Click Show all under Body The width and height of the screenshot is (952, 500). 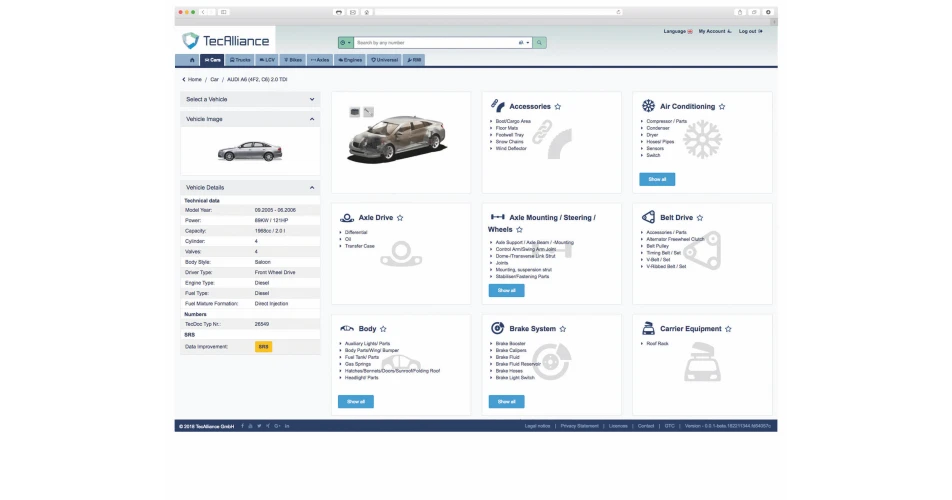click(356, 402)
